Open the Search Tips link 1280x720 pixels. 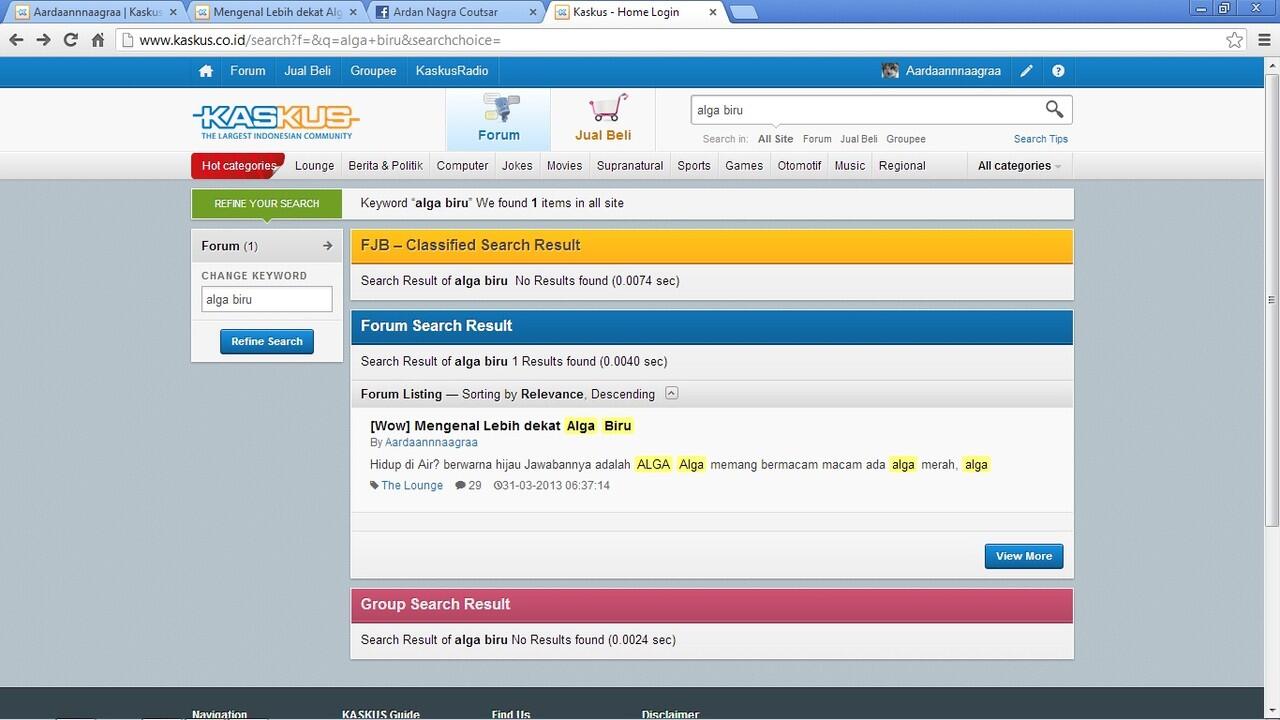pyautogui.click(x=1041, y=139)
